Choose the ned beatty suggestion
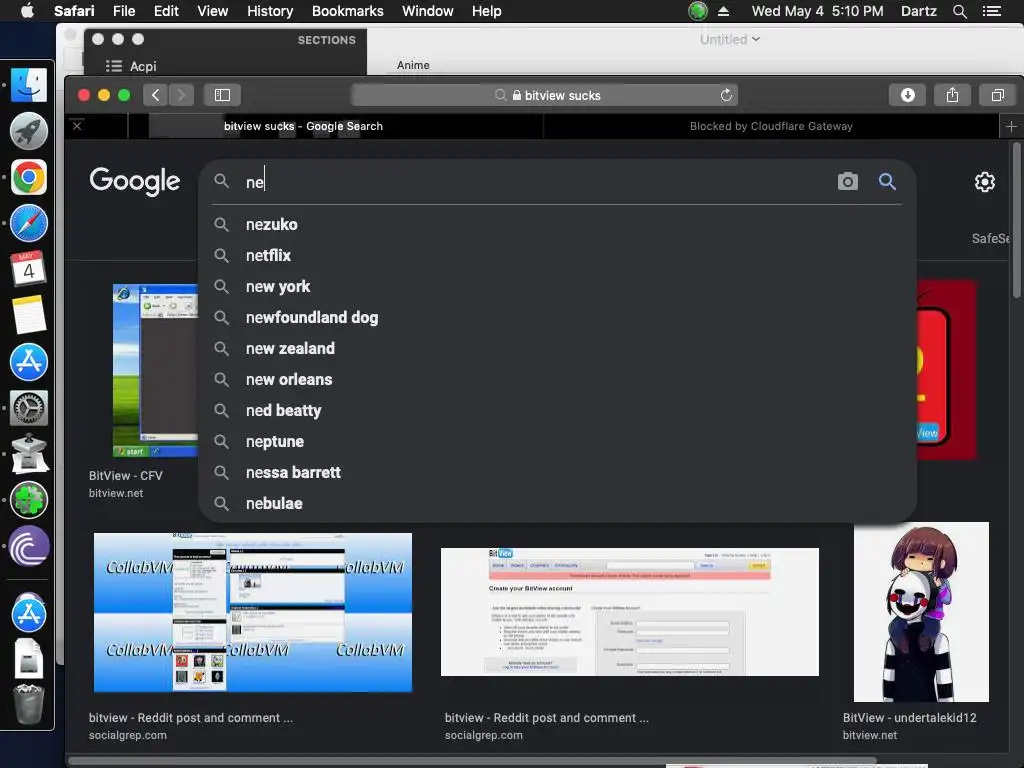The image size is (1024, 768). pyautogui.click(x=557, y=410)
